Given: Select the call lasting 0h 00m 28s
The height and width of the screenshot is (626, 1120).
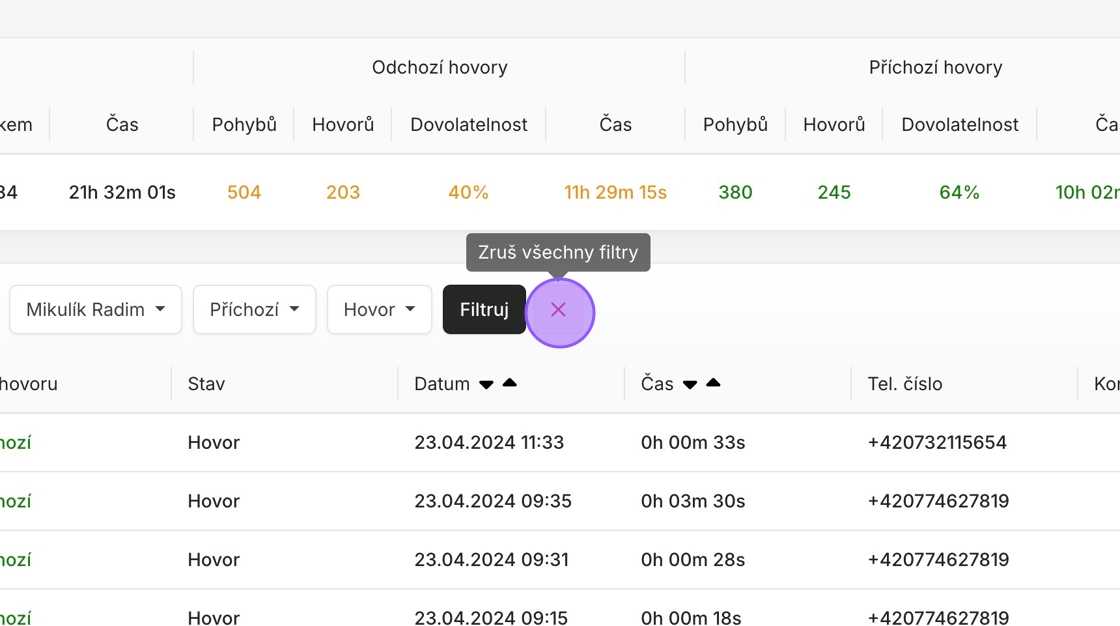Looking at the screenshot, I should click(x=693, y=560).
